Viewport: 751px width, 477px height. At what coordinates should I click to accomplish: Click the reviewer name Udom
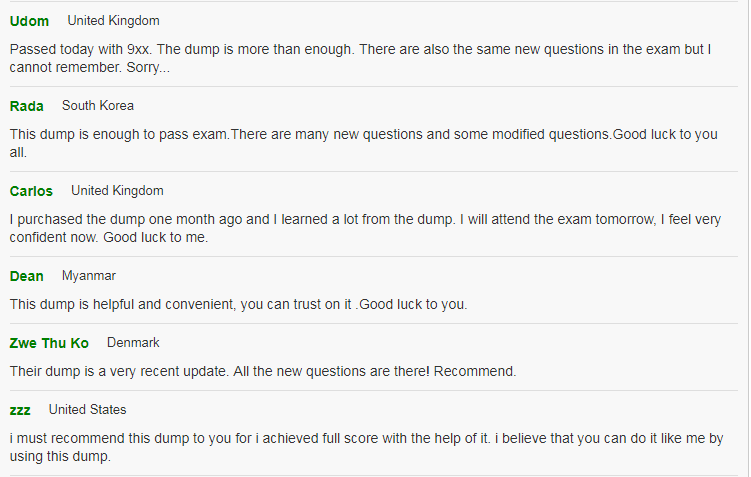[x=29, y=21]
